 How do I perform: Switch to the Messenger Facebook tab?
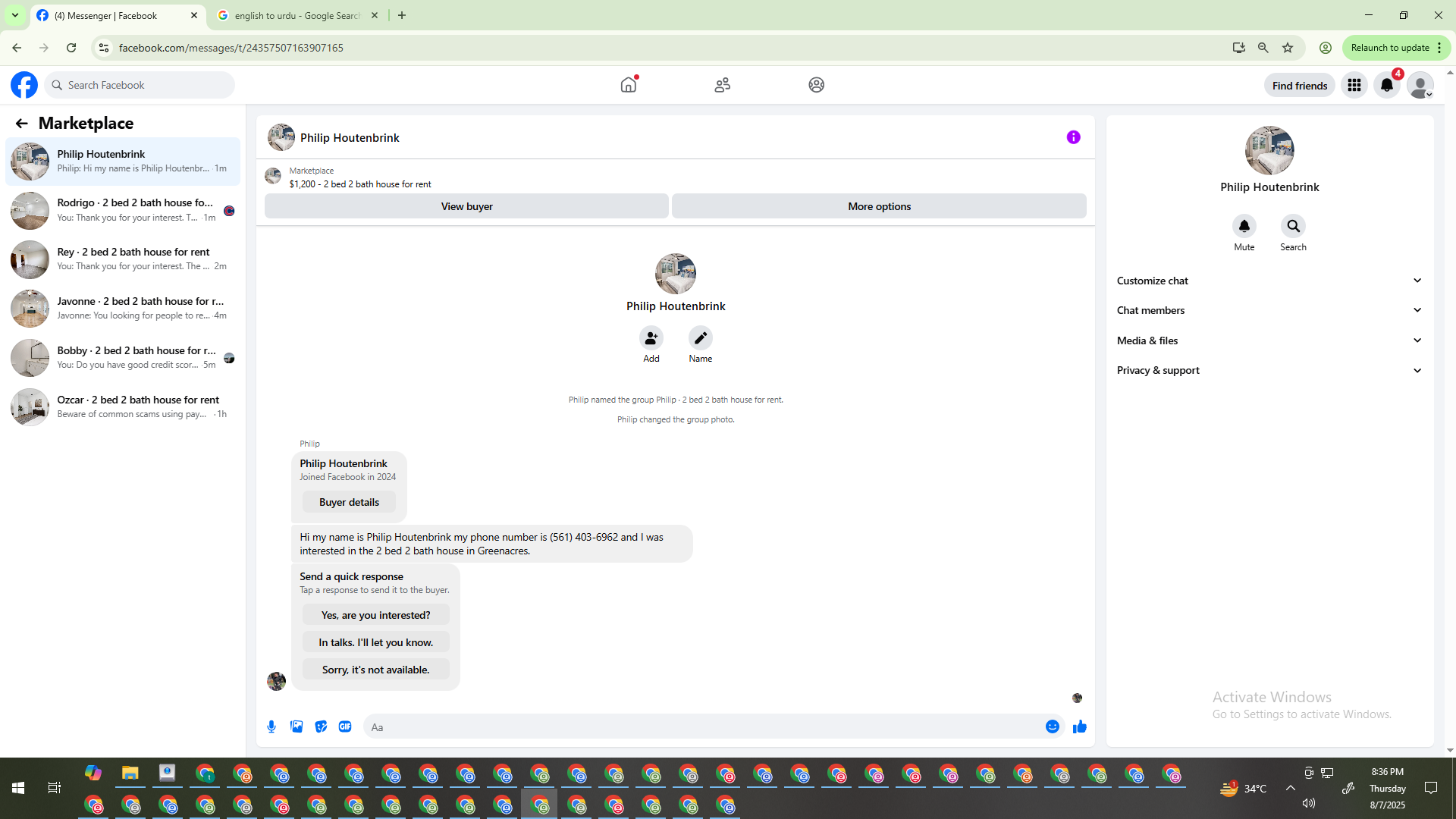[x=118, y=15]
